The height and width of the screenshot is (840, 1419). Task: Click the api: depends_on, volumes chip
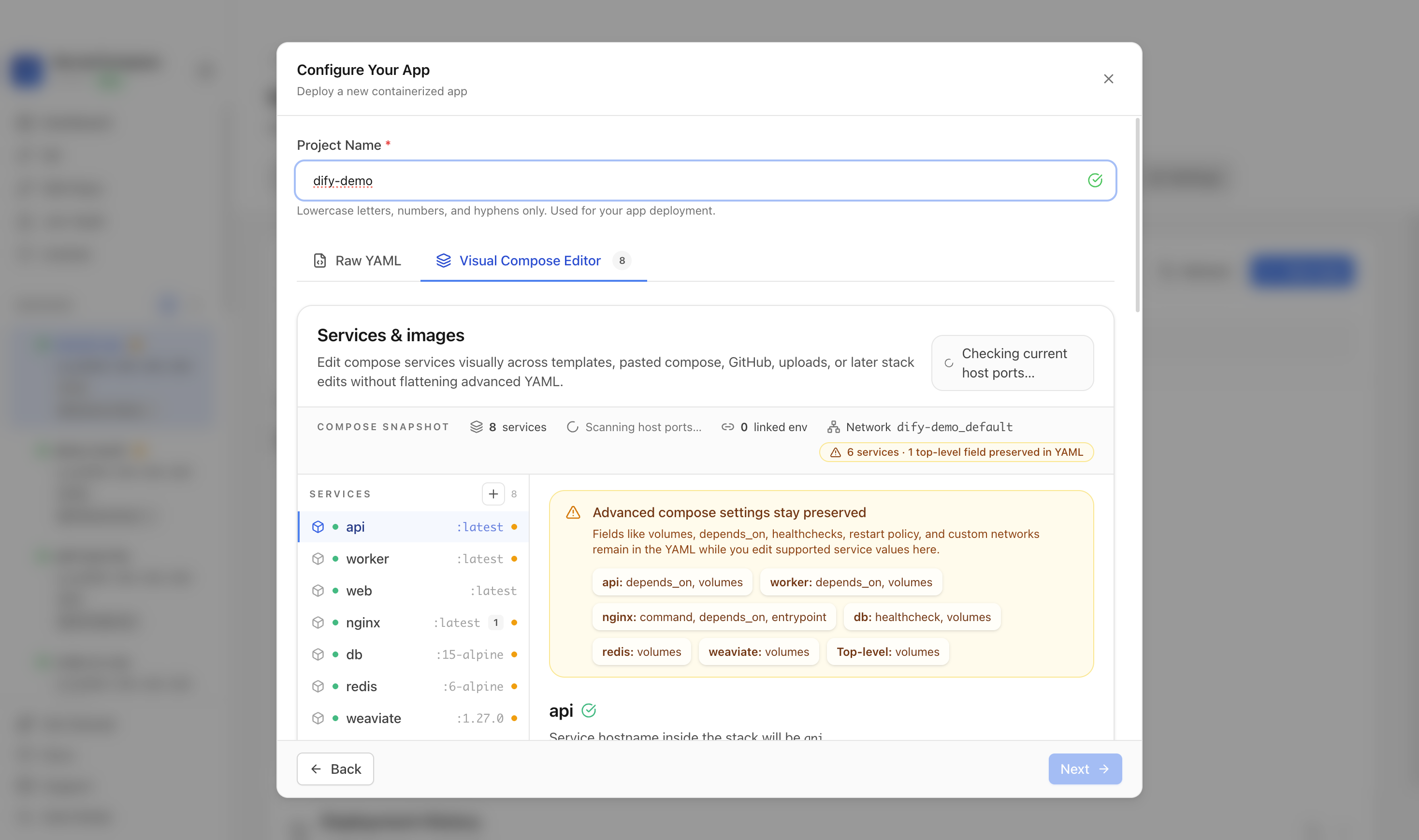(672, 582)
